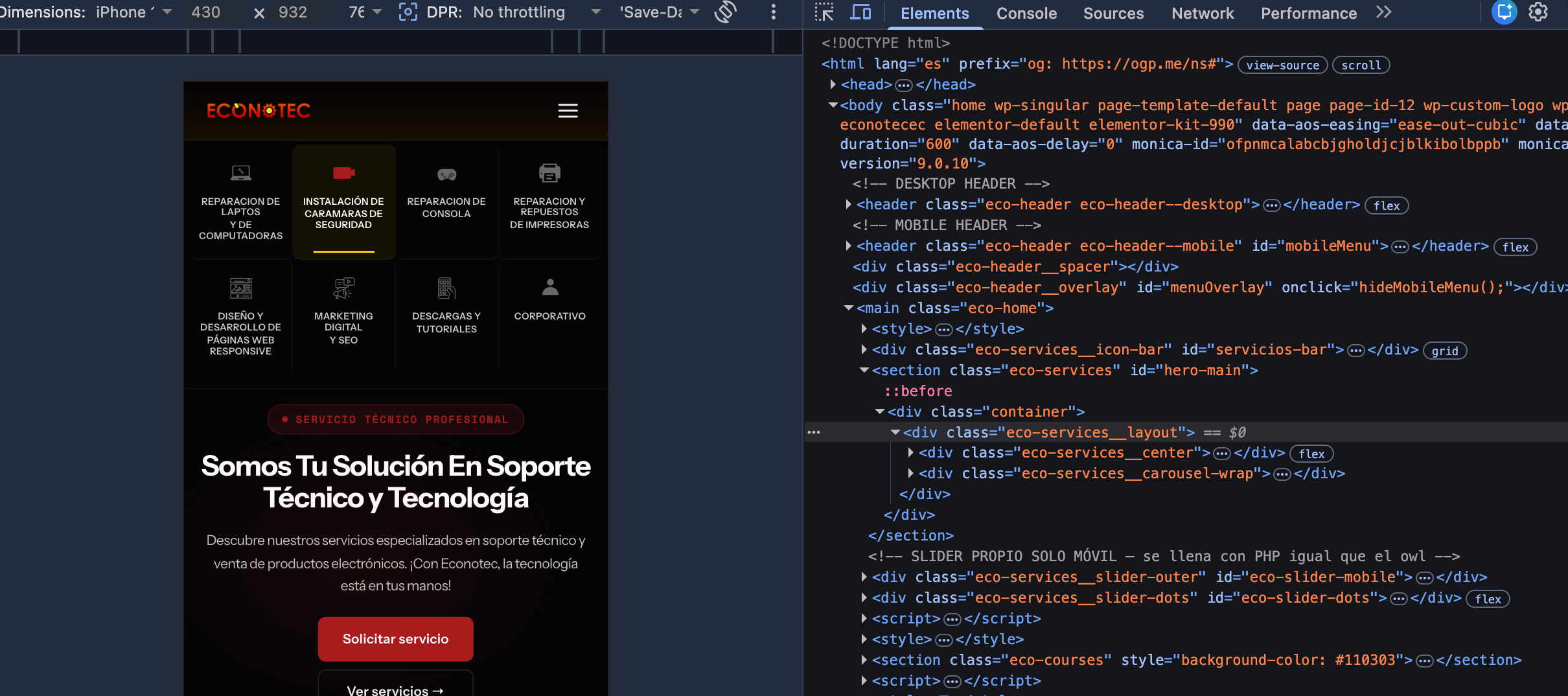Collapse the body element node

click(833, 105)
